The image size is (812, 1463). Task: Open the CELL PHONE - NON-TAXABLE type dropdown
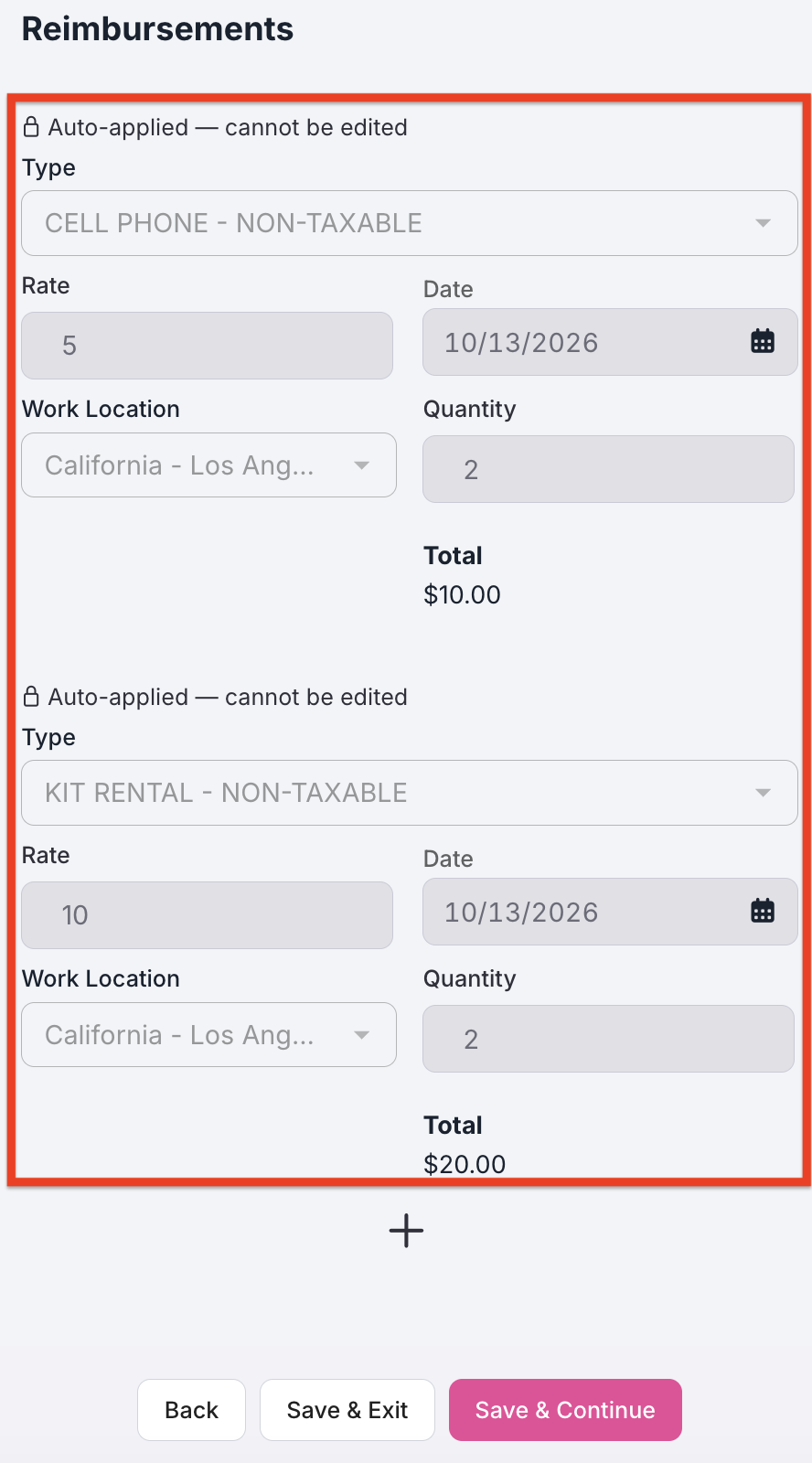pos(410,223)
